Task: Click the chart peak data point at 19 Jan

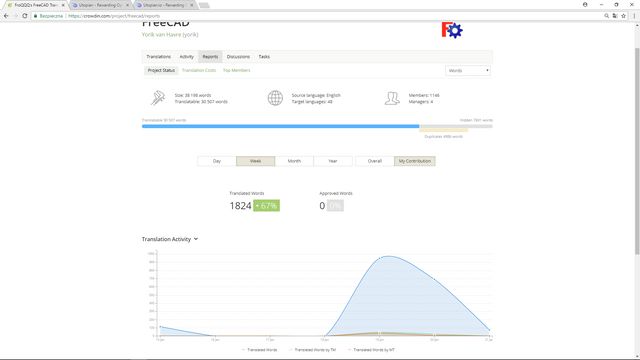Action: pos(380,258)
